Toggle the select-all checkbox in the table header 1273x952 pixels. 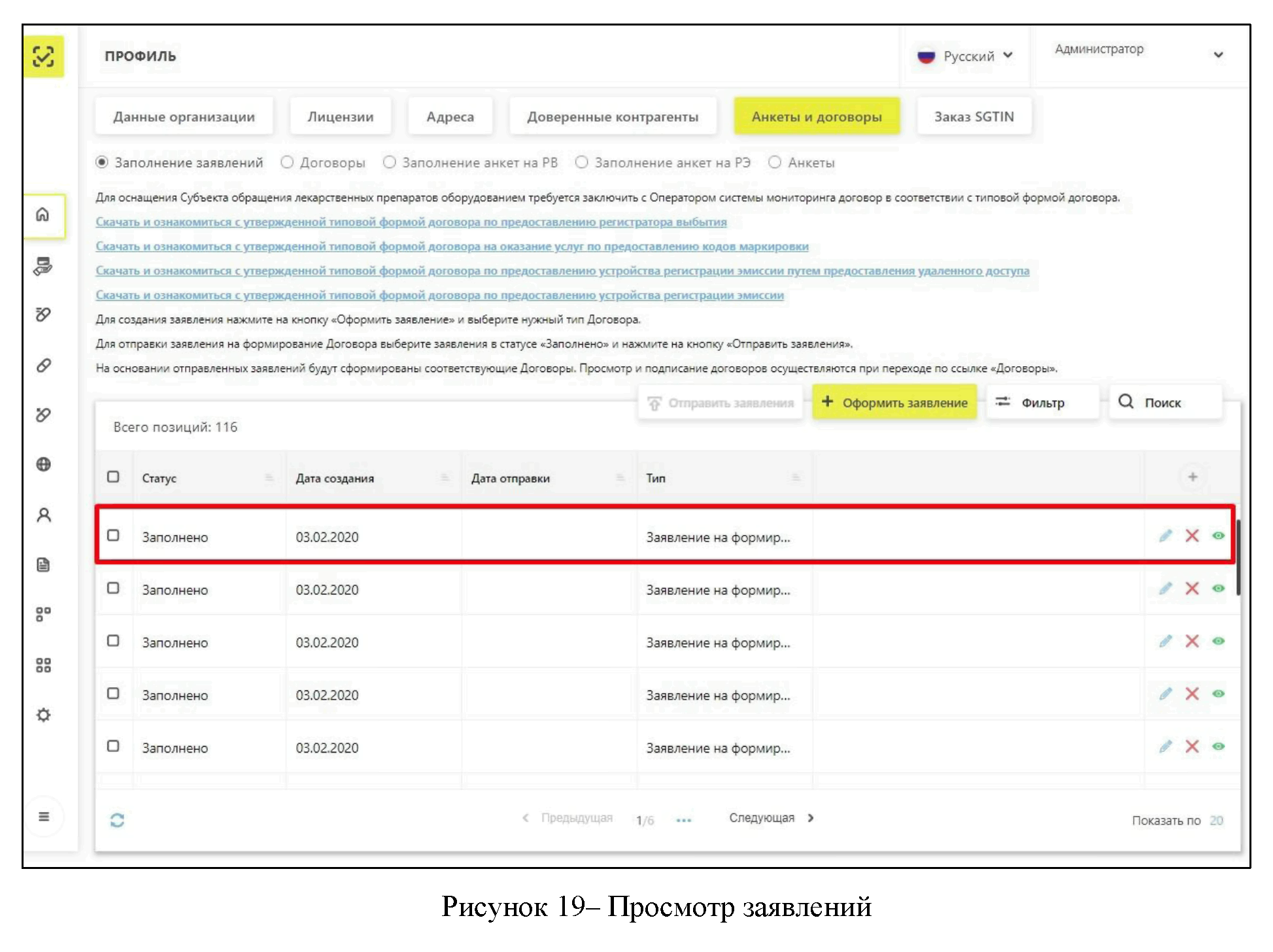point(113,477)
